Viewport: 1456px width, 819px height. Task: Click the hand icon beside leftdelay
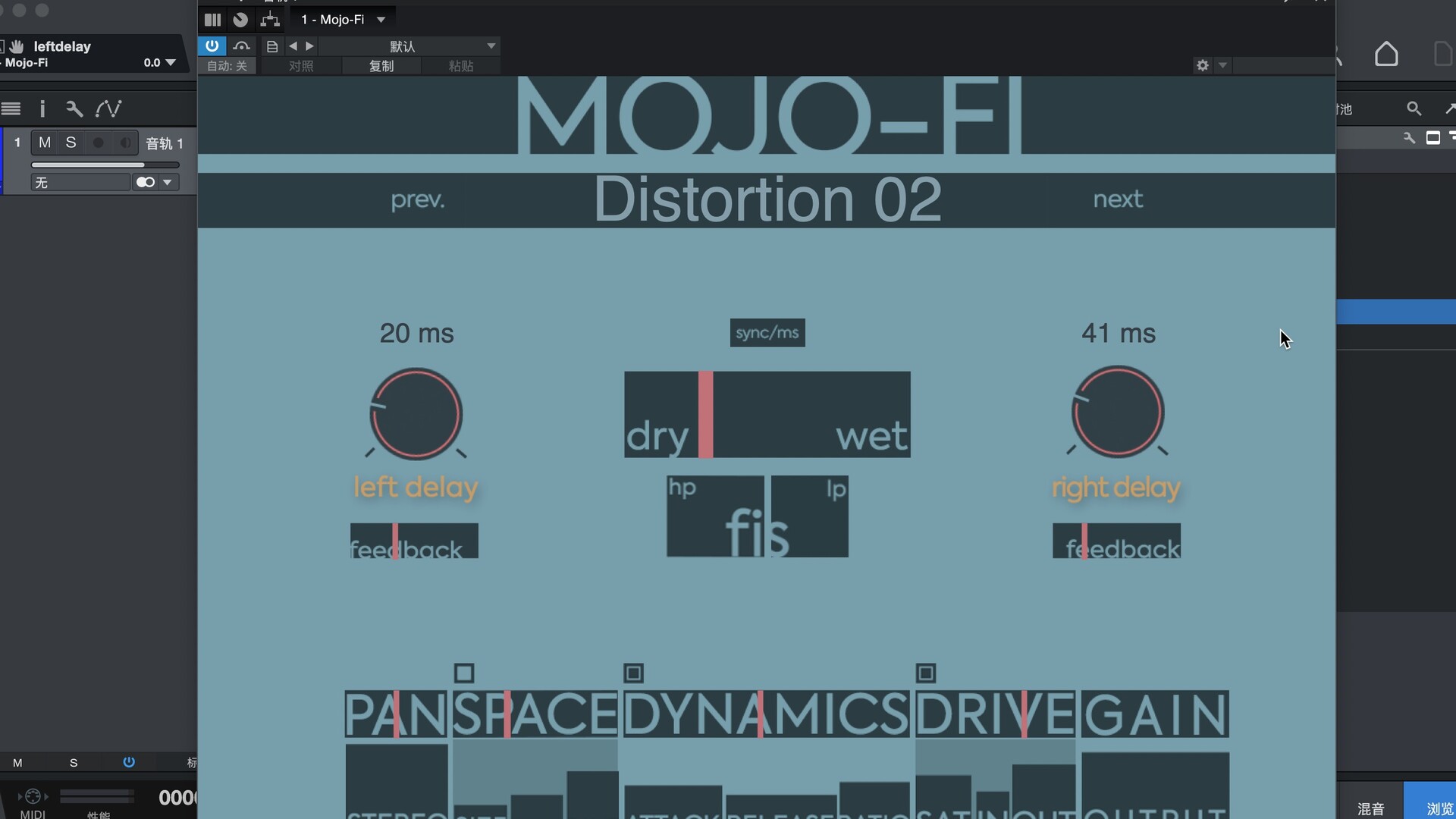point(17,46)
